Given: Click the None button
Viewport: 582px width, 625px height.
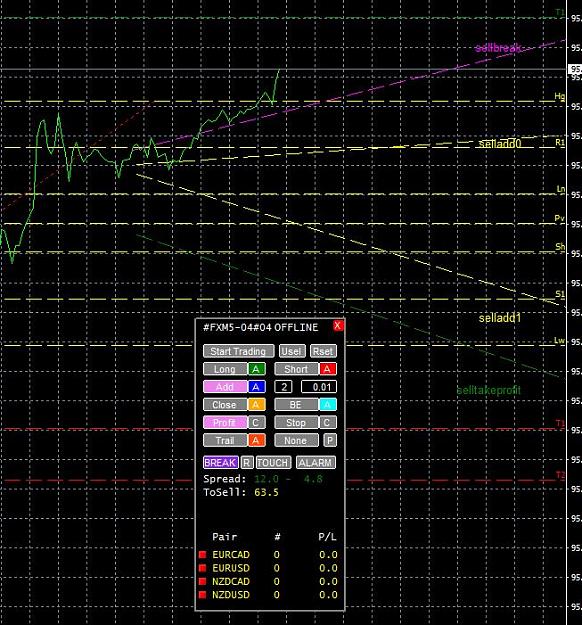Looking at the screenshot, I should (296, 440).
